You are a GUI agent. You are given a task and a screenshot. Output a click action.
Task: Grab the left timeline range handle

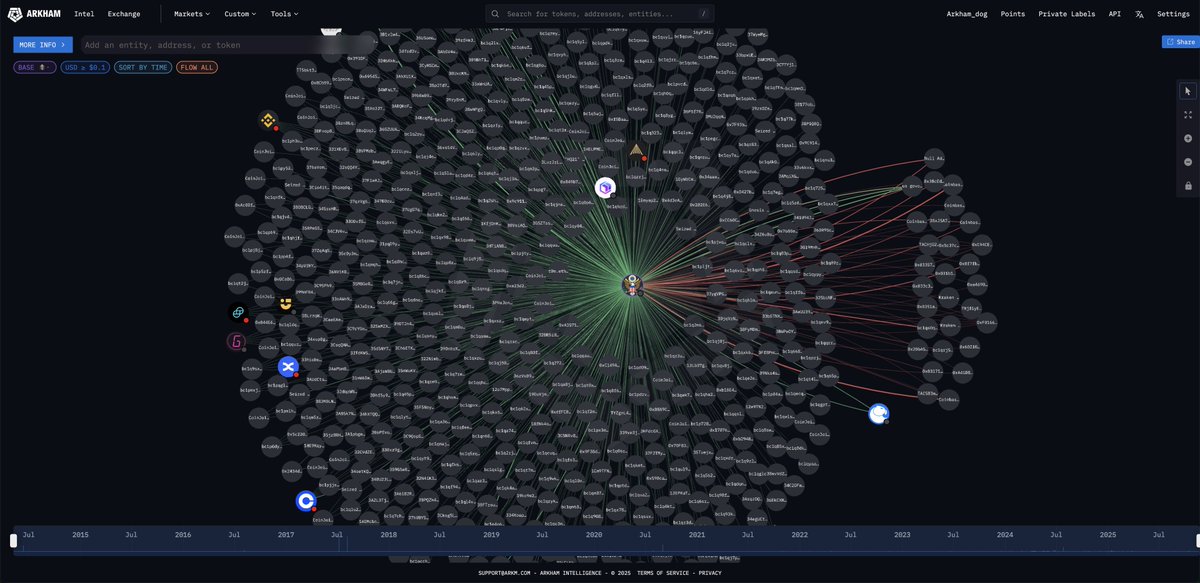point(14,541)
